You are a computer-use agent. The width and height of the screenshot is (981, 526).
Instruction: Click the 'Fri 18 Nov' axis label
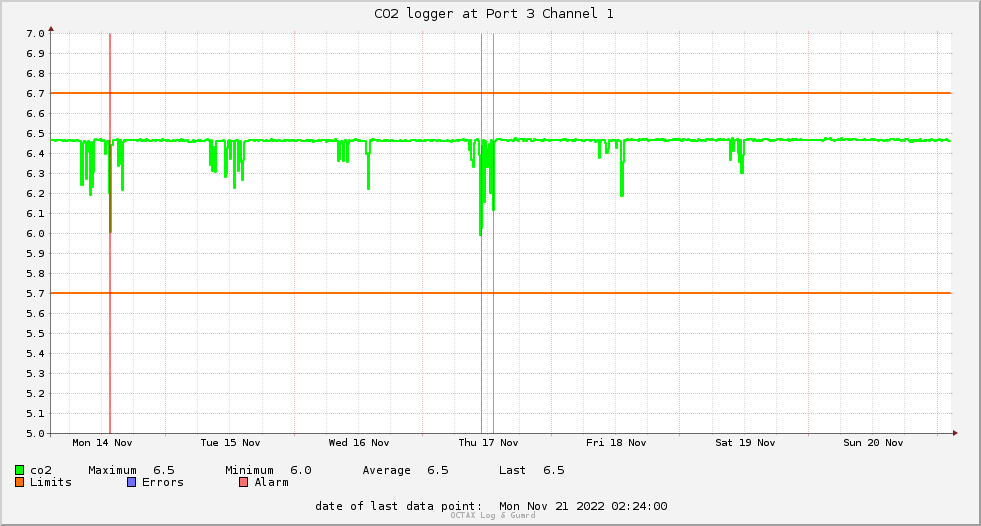616,443
